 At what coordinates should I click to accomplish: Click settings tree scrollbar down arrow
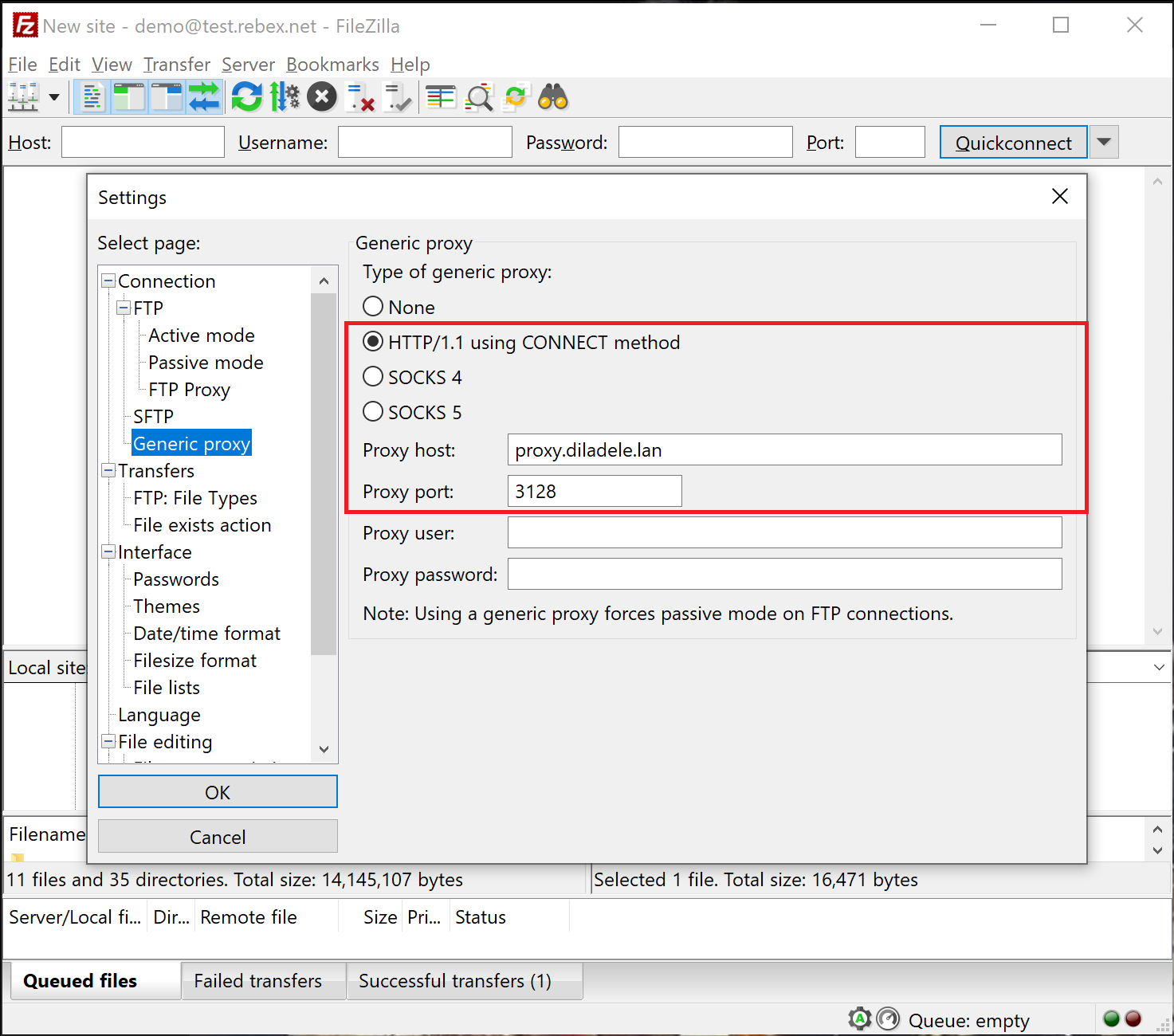[324, 749]
